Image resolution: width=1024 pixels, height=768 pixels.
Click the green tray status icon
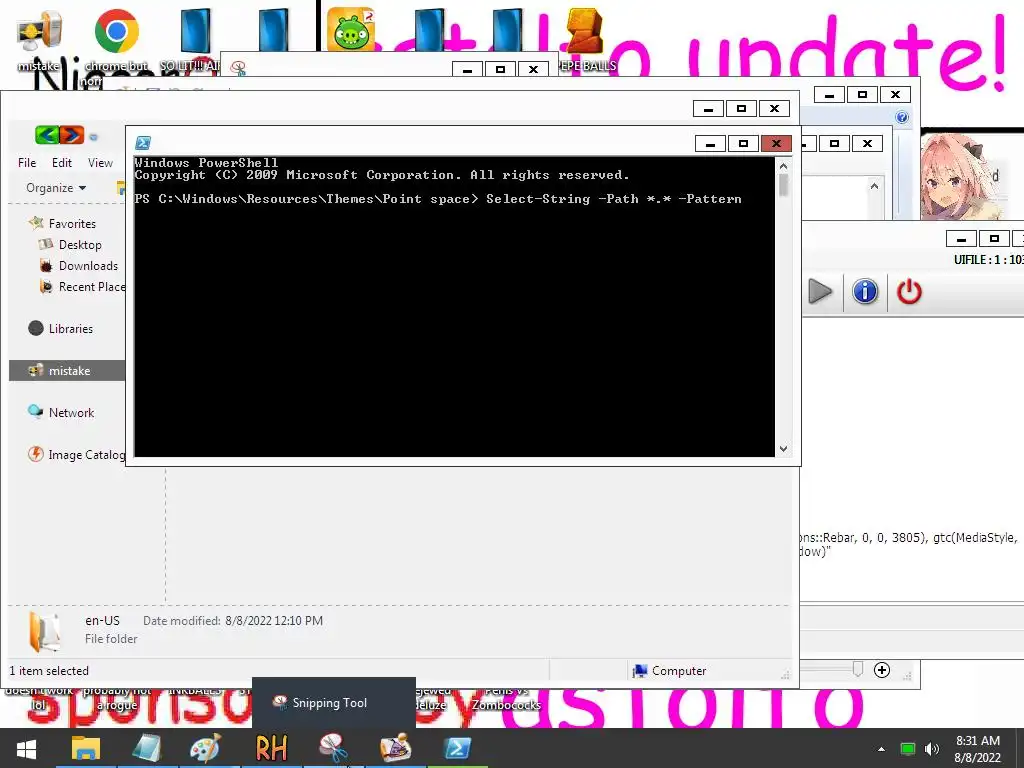point(908,749)
